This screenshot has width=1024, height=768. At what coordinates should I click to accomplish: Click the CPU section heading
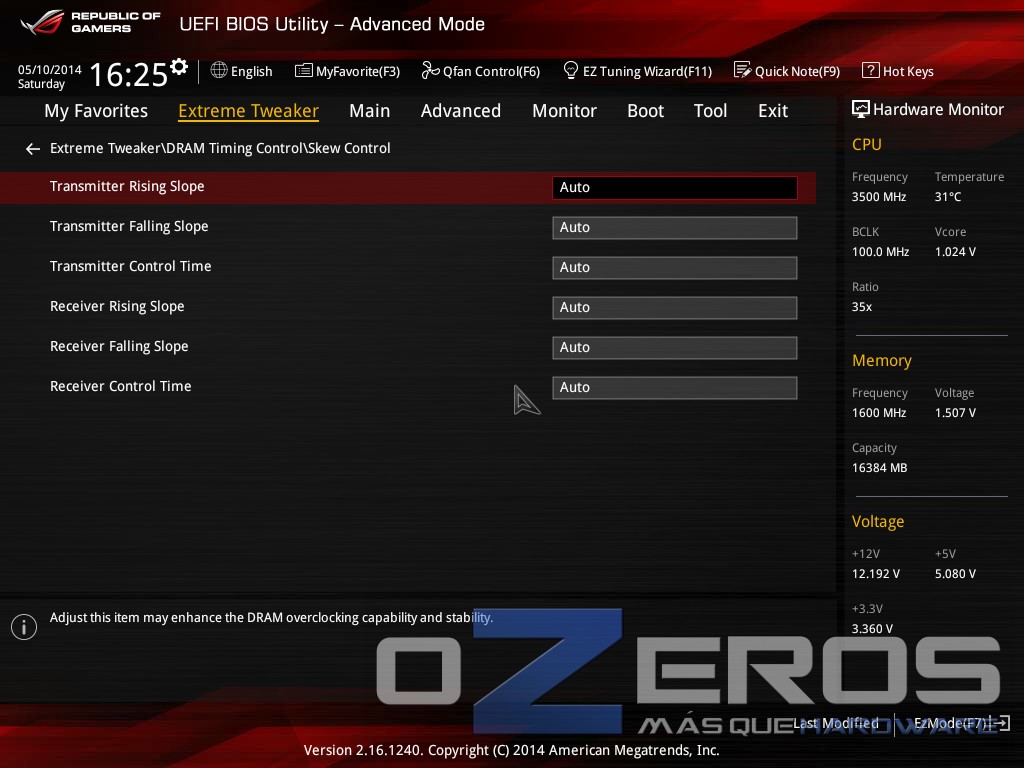[867, 144]
